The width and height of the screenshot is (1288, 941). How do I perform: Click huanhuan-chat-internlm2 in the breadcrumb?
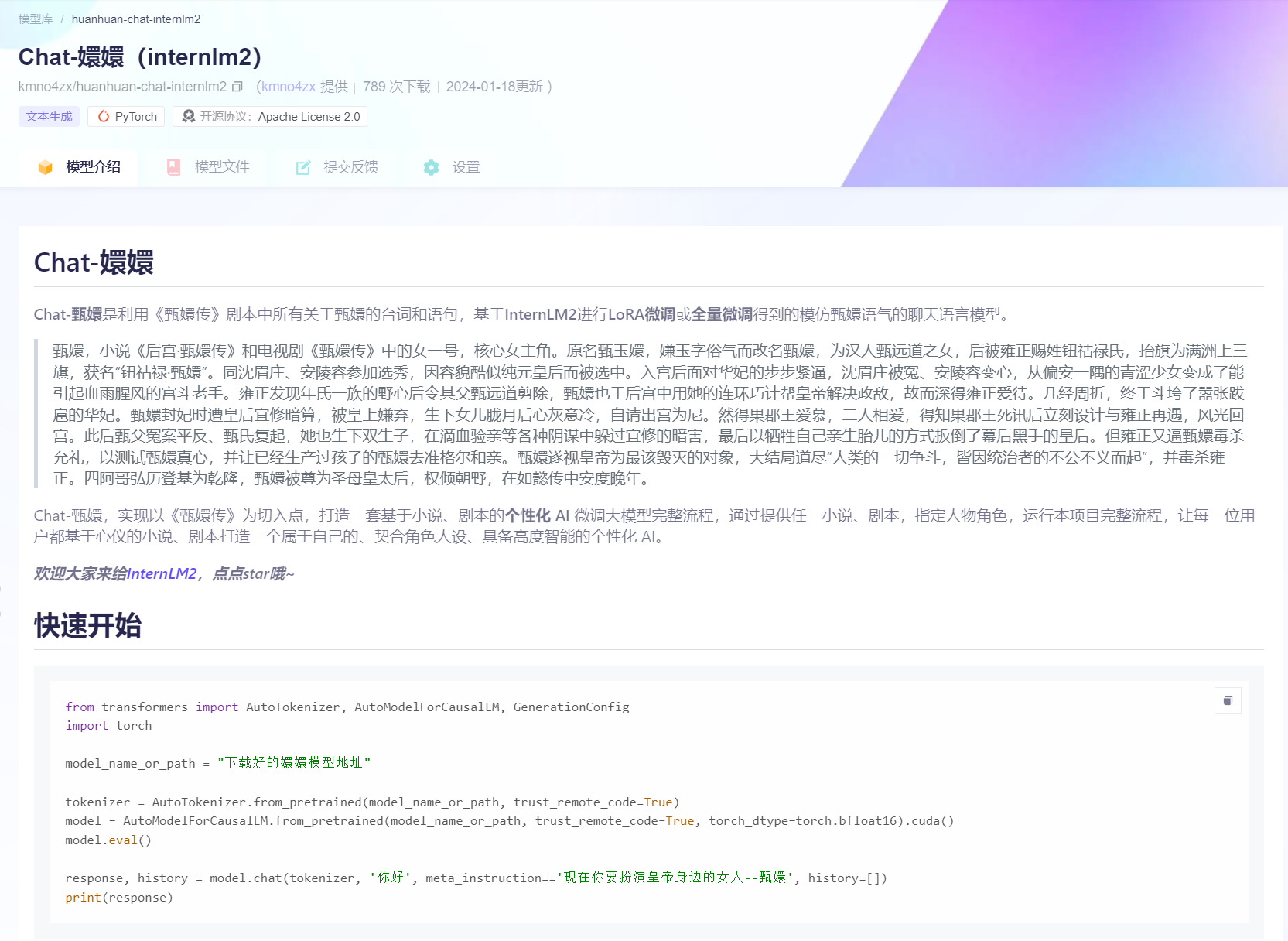(x=136, y=19)
